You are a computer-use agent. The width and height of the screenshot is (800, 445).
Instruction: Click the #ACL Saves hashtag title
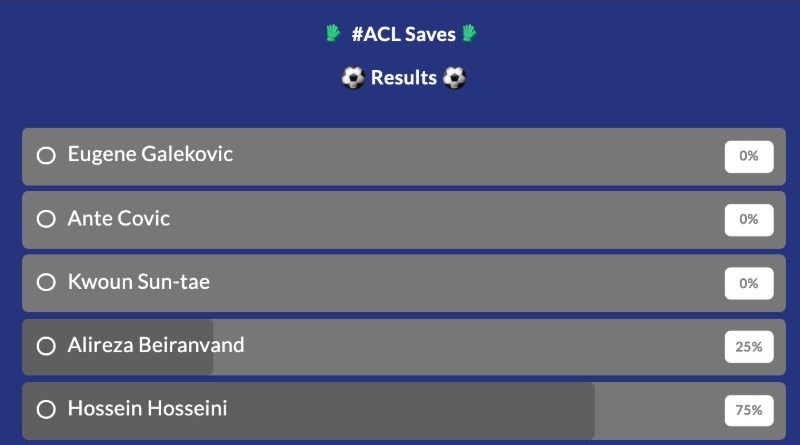pyautogui.click(x=404, y=34)
